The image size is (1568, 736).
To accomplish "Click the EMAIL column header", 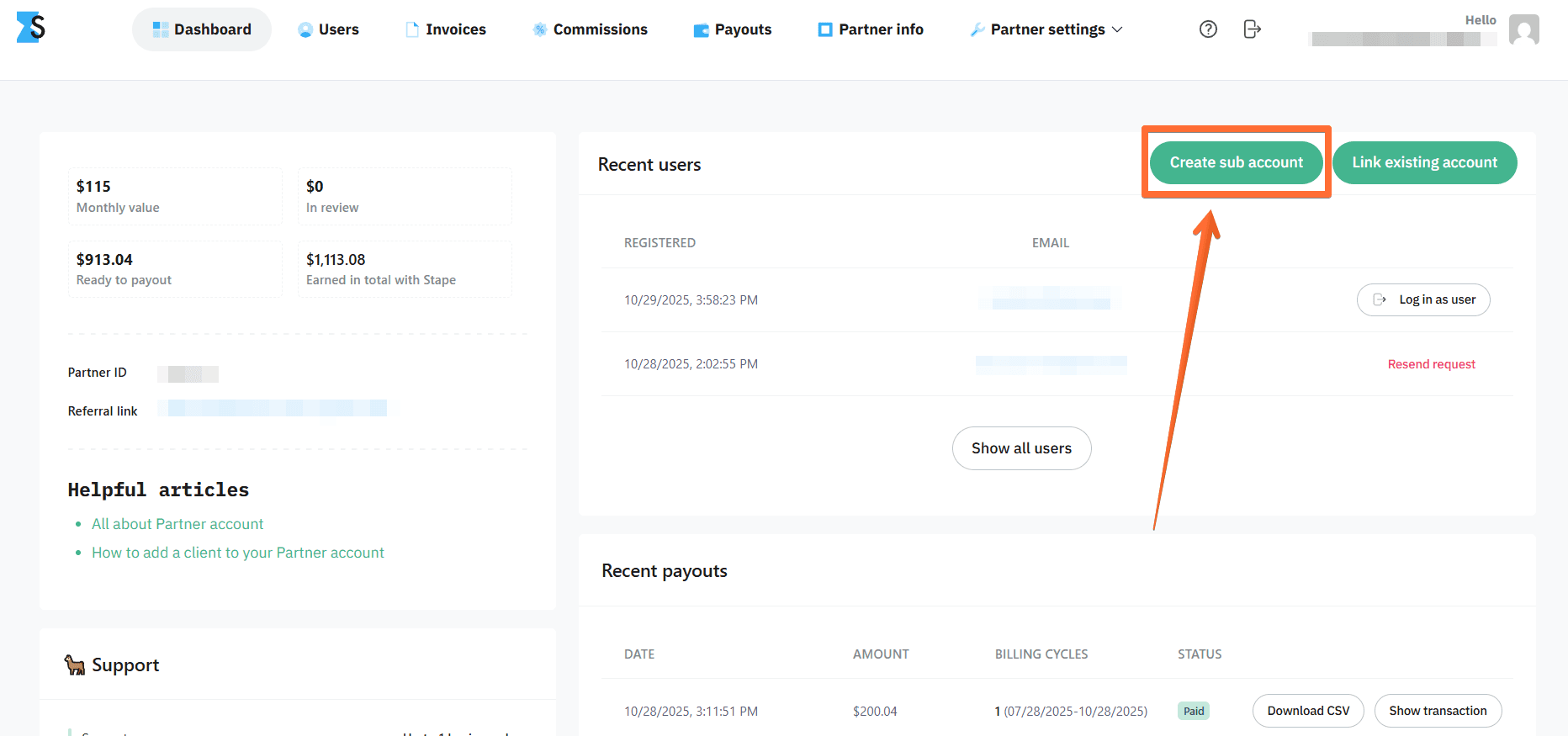I will [1051, 243].
